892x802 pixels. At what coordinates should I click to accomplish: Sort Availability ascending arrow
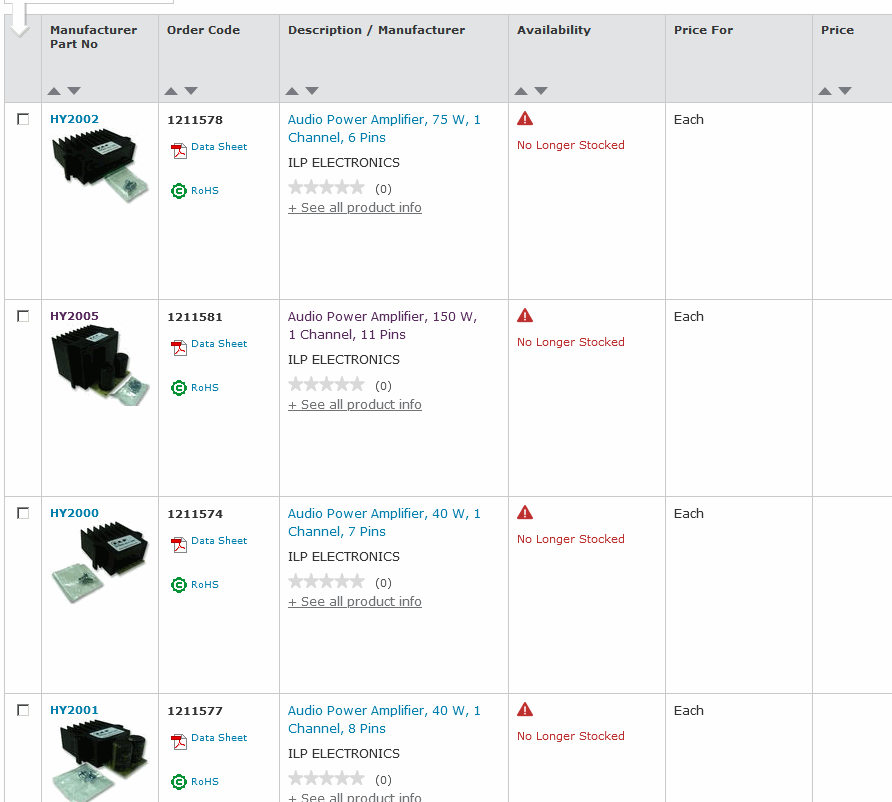521,91
